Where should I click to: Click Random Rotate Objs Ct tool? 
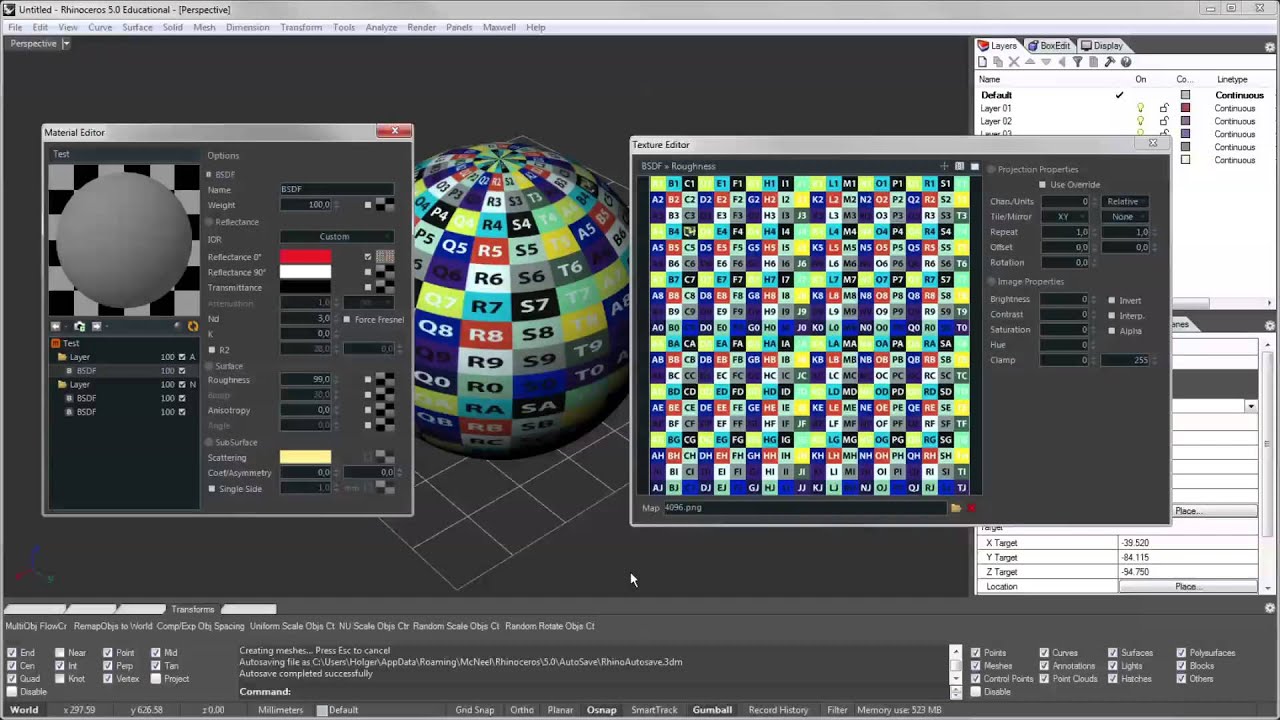550,626
